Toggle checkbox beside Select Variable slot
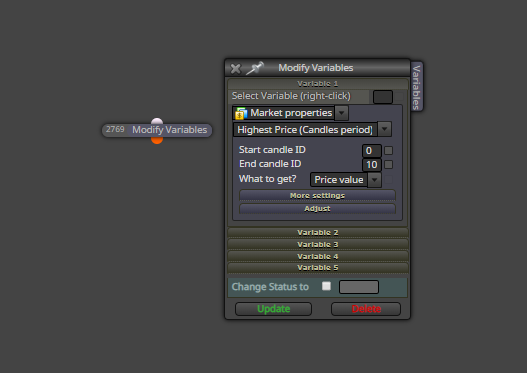 [x=399, y=97]
